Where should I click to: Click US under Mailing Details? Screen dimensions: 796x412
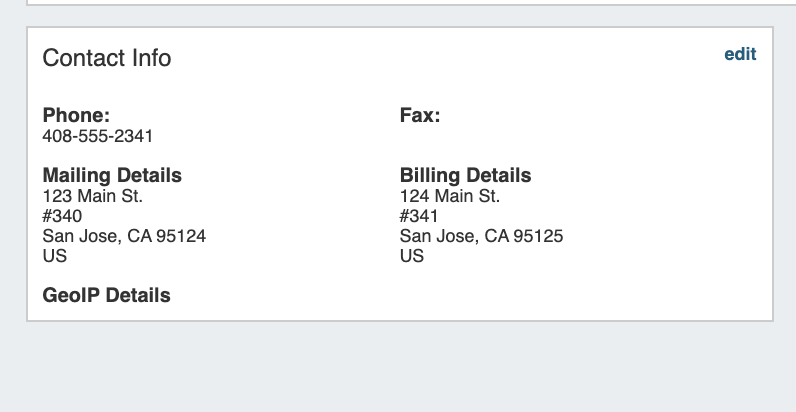click(54, 256)
